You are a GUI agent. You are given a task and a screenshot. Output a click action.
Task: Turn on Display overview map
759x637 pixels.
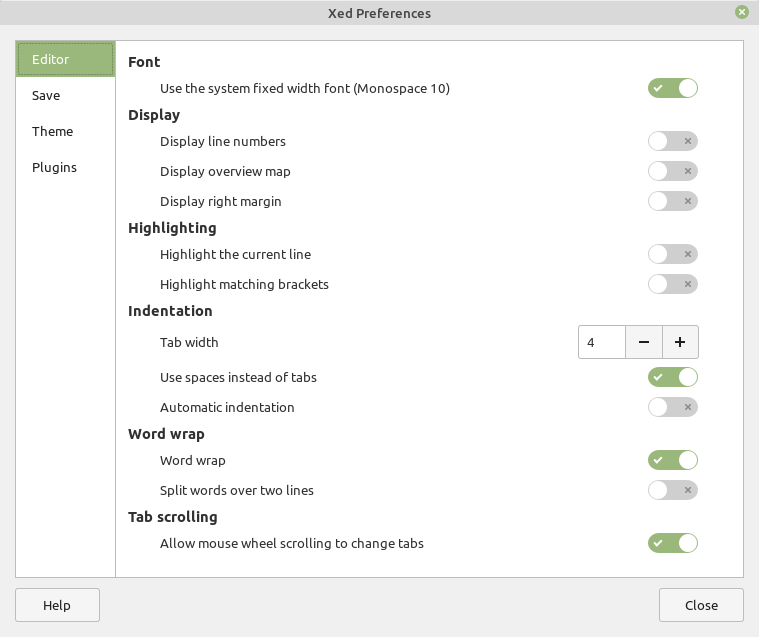coord(672,171)
